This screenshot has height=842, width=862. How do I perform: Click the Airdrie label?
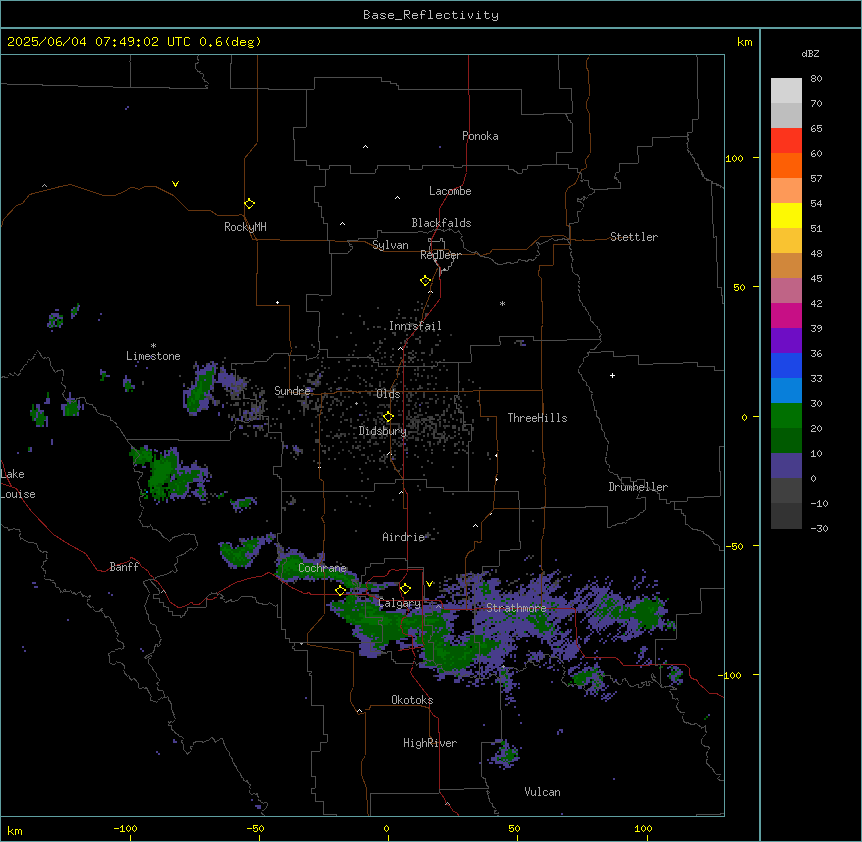[x=403, y=537]
